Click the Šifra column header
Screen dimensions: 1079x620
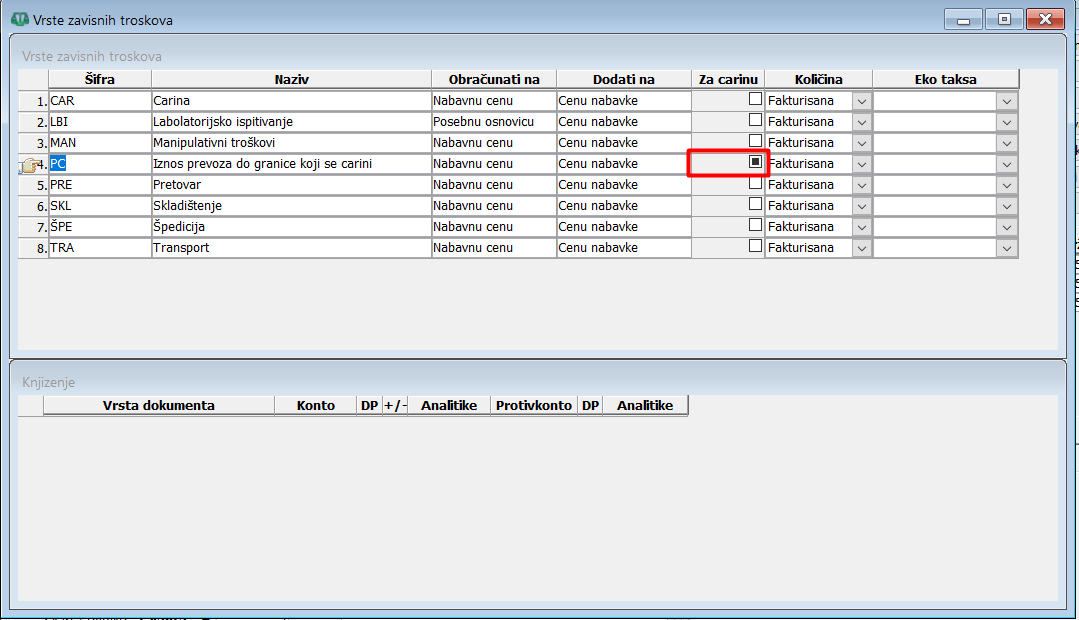tap(100, 79)
